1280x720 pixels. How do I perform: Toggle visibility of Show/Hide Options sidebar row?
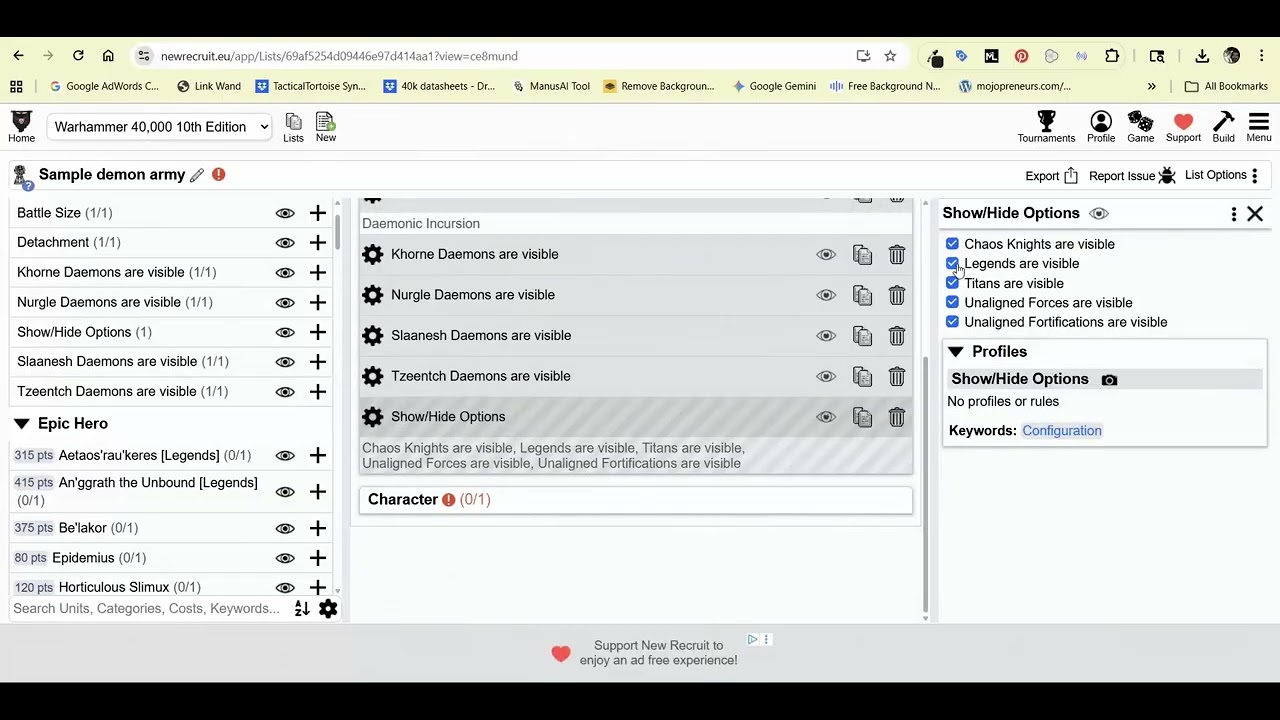285,332
